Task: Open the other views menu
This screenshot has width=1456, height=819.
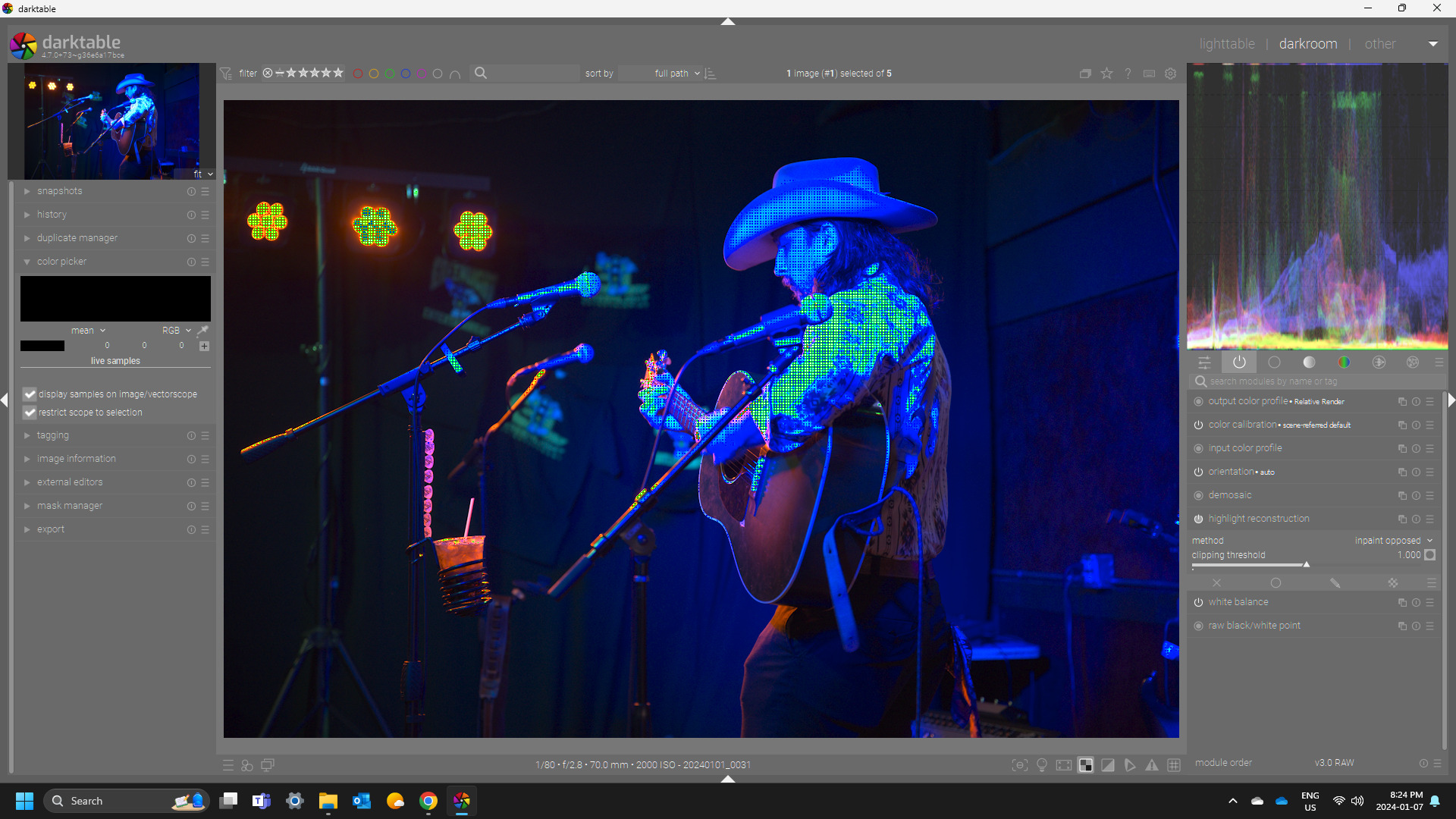Action: 1379,44
